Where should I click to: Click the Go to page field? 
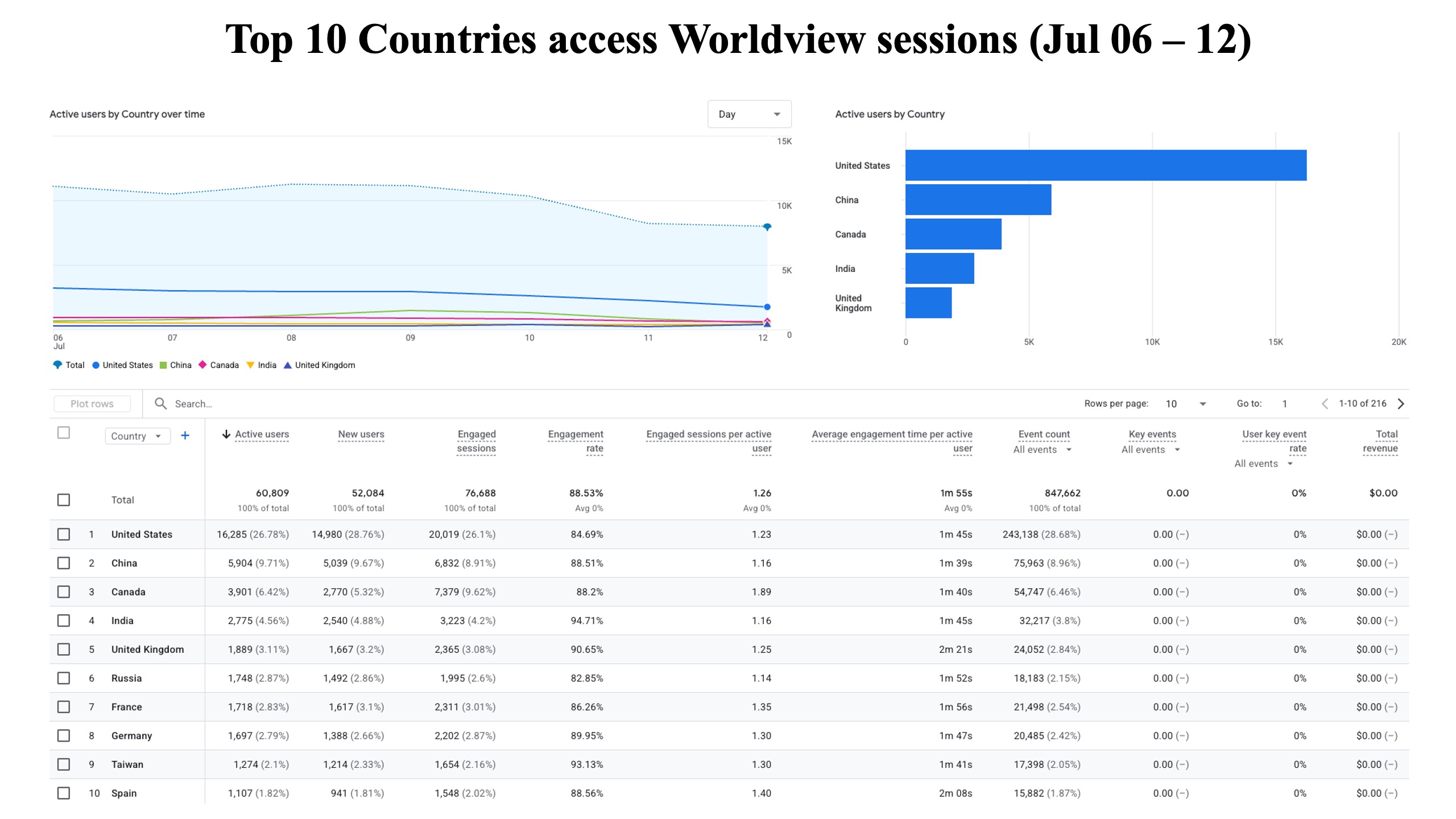click(1285, 404)
